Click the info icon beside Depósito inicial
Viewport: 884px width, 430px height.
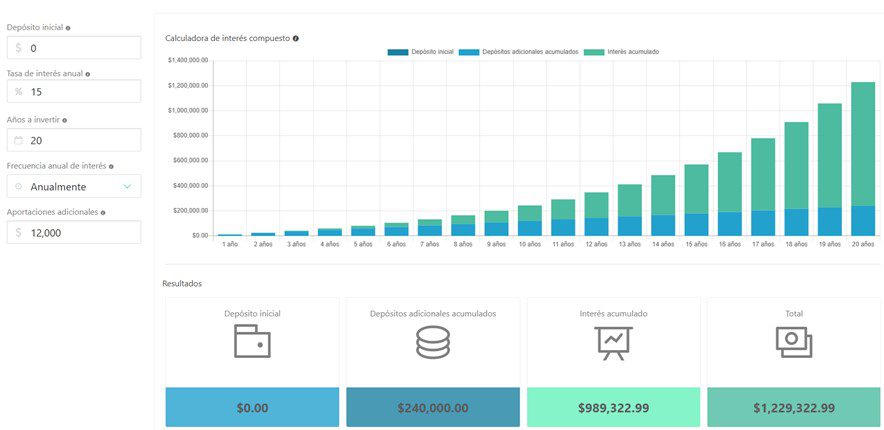coord(68,28)
